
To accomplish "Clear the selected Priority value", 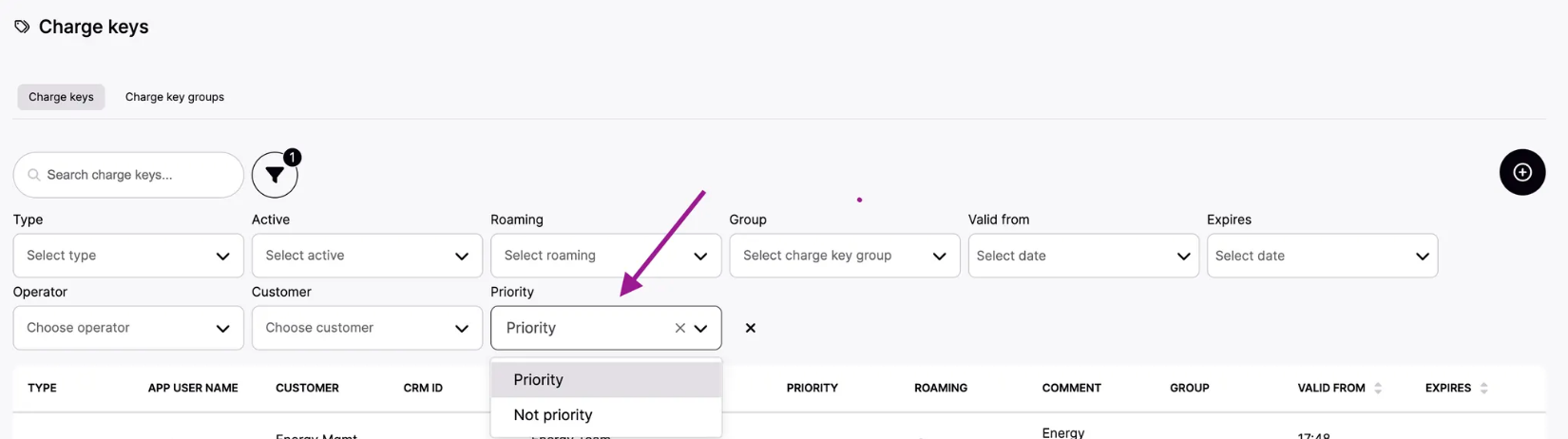I will point(679,328).
